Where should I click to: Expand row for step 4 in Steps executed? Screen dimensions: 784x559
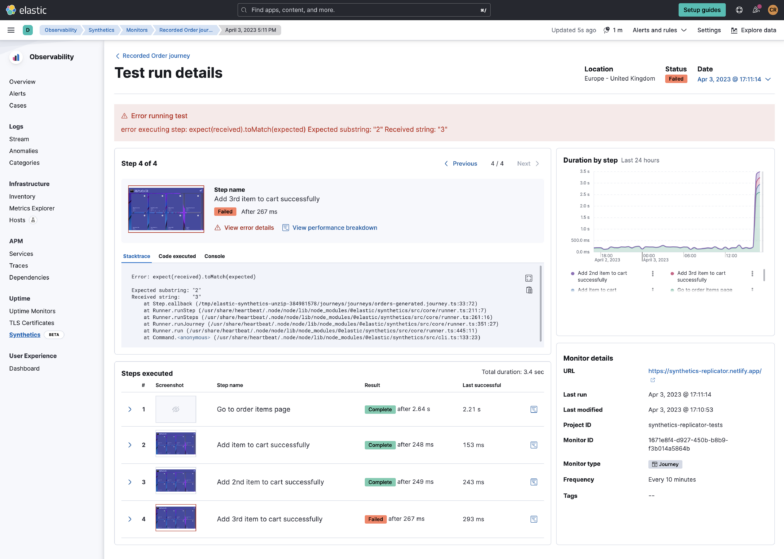point(129,519)
